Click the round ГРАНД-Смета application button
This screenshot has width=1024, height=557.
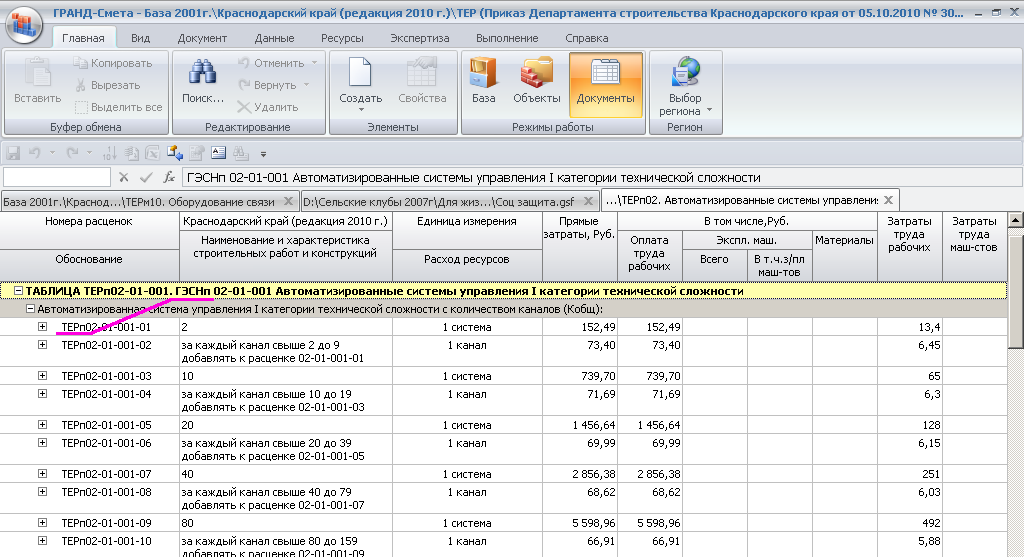click(x=24, y=25)
